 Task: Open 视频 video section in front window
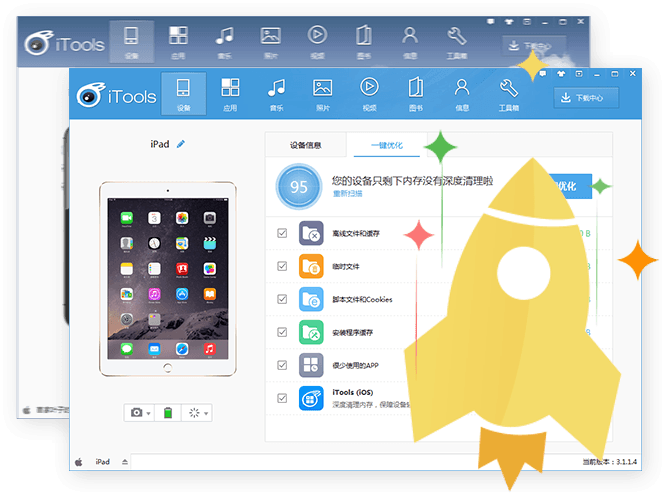(x=369, y=94)
